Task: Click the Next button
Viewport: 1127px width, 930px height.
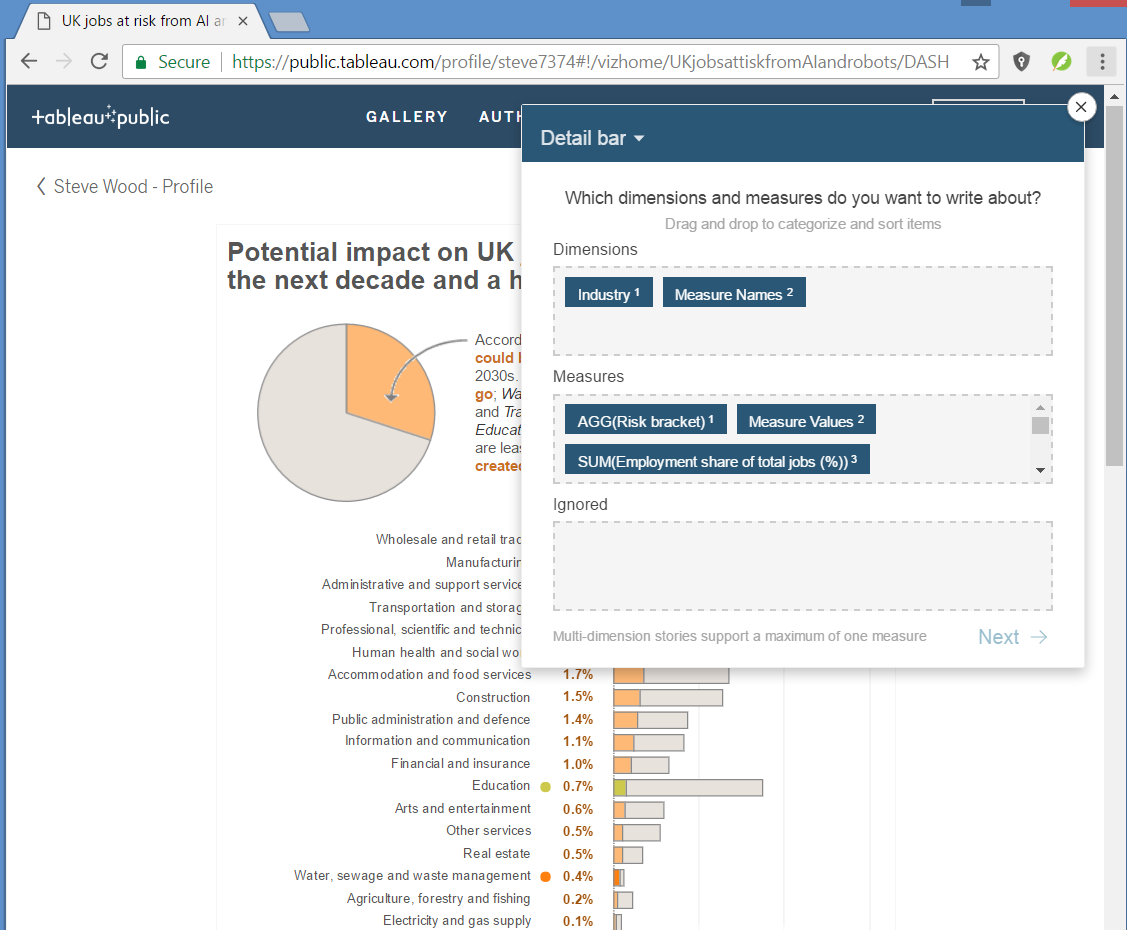Action: click(1012, 637)
